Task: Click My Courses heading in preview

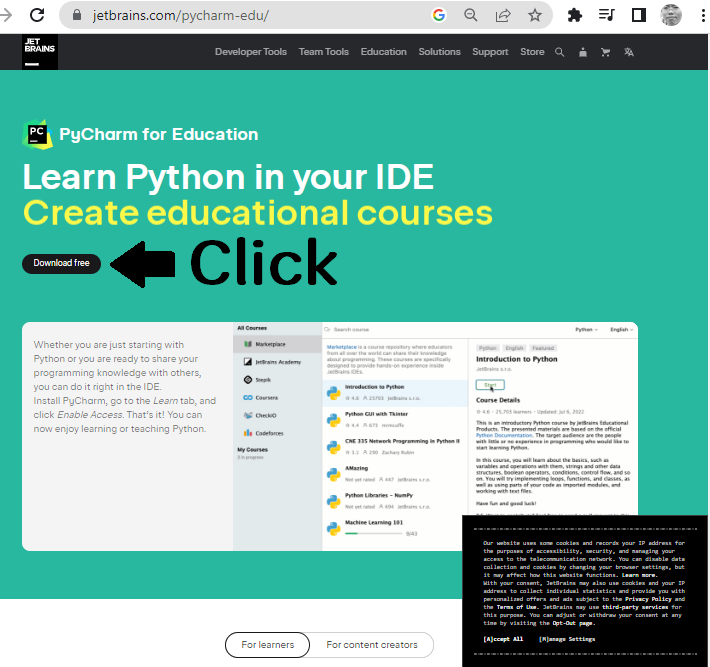Action: click(253, 450)
